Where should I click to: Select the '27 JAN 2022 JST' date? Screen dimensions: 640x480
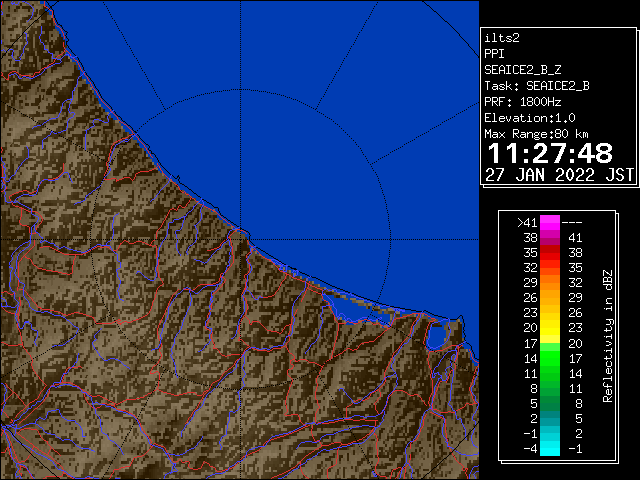click(559, 175)
